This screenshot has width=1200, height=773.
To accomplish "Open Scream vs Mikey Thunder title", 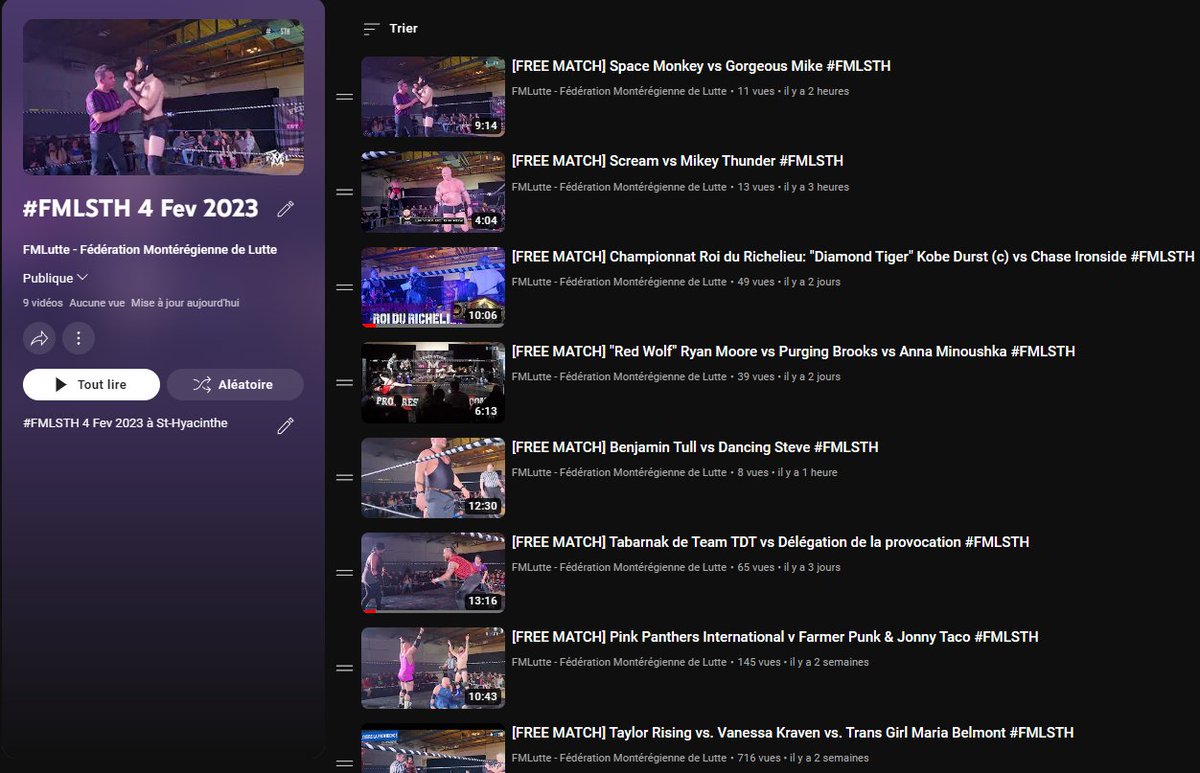I will pos(677,161).
